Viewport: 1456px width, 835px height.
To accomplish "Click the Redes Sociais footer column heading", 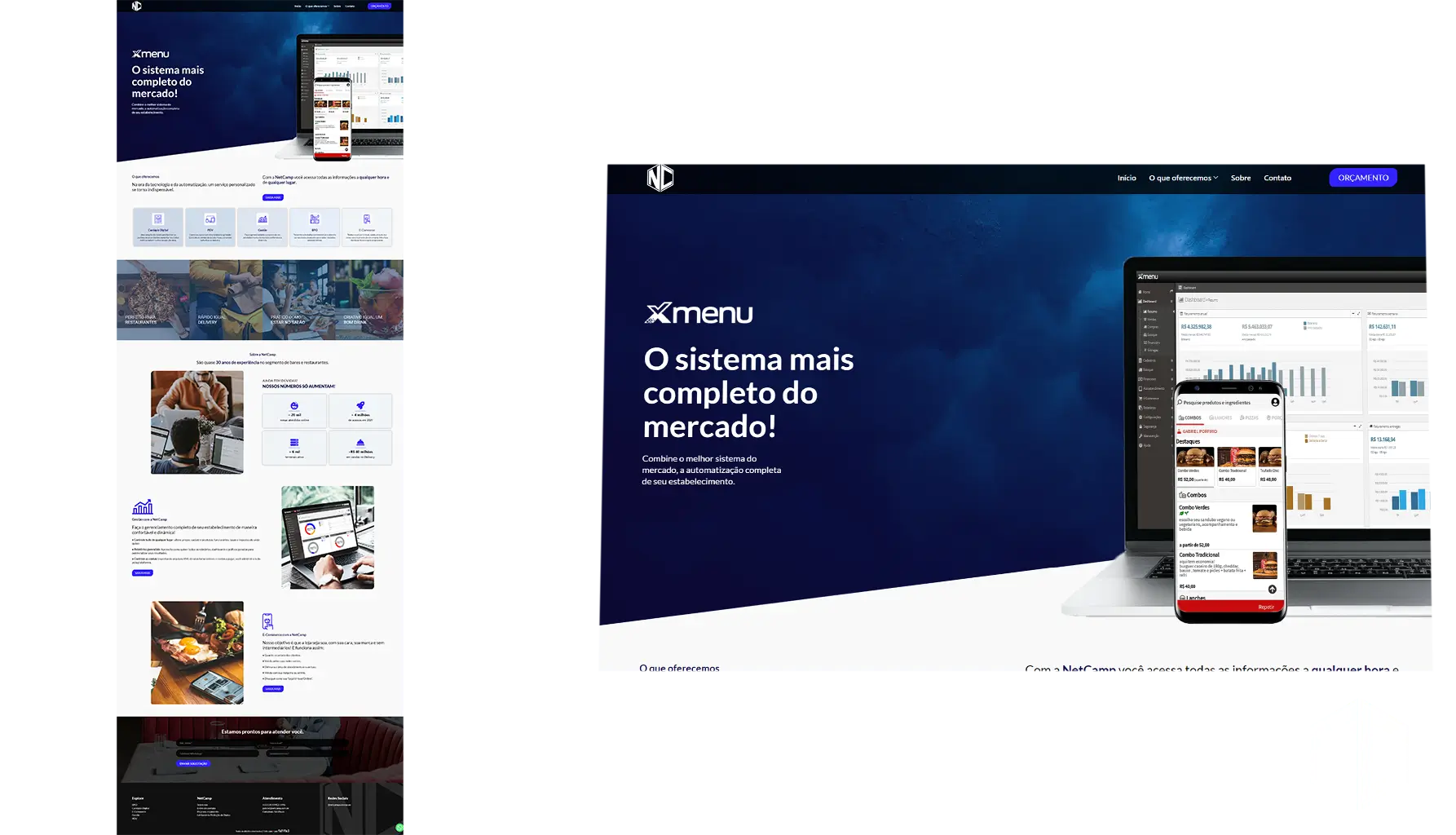I will click(338, 798).
